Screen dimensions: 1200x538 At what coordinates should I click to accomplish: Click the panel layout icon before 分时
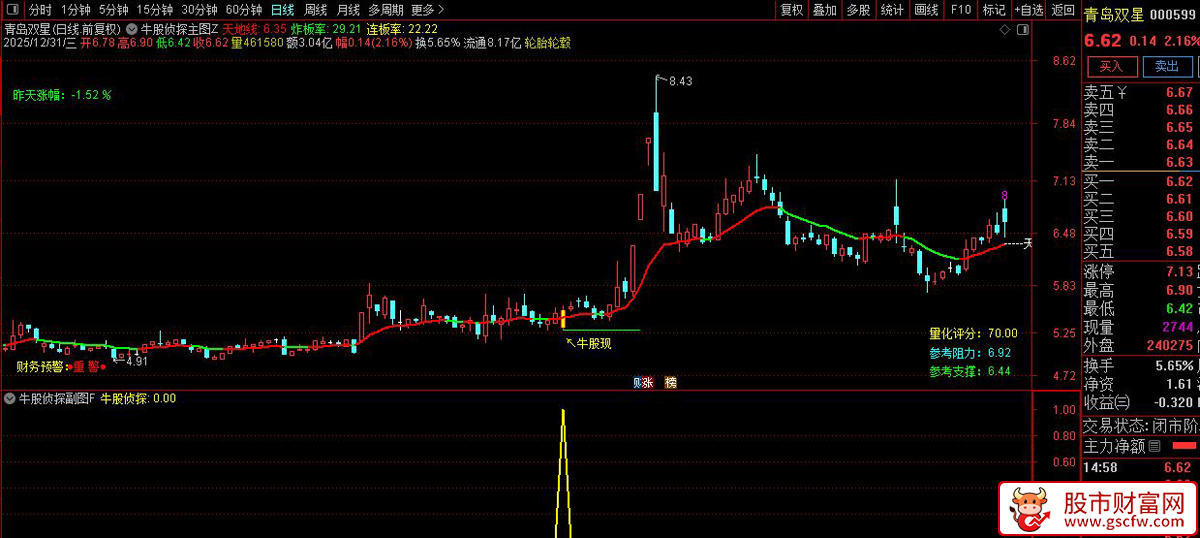[15, 10]
